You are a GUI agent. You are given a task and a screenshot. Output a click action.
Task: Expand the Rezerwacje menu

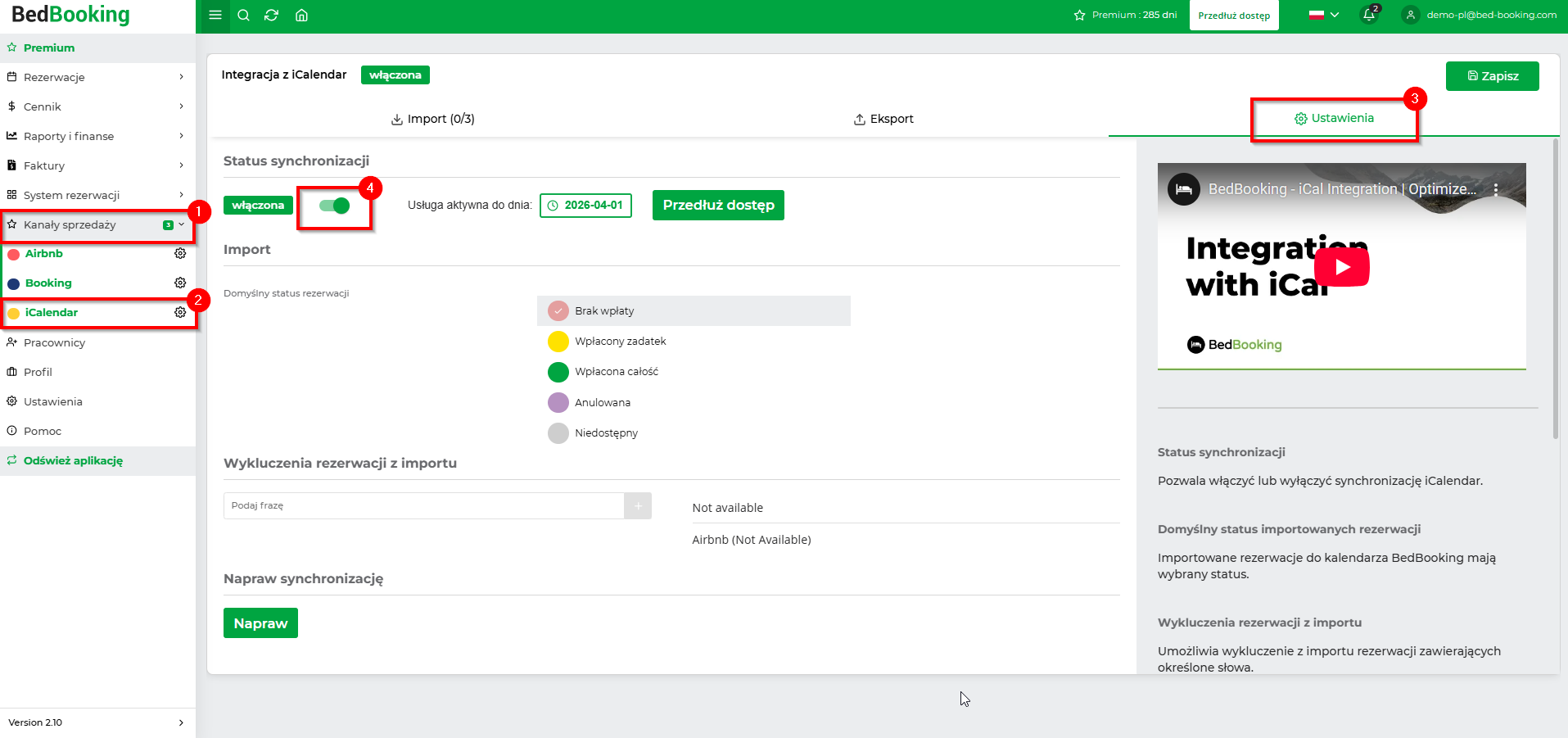pyautogui.click(x=97, y=77)
